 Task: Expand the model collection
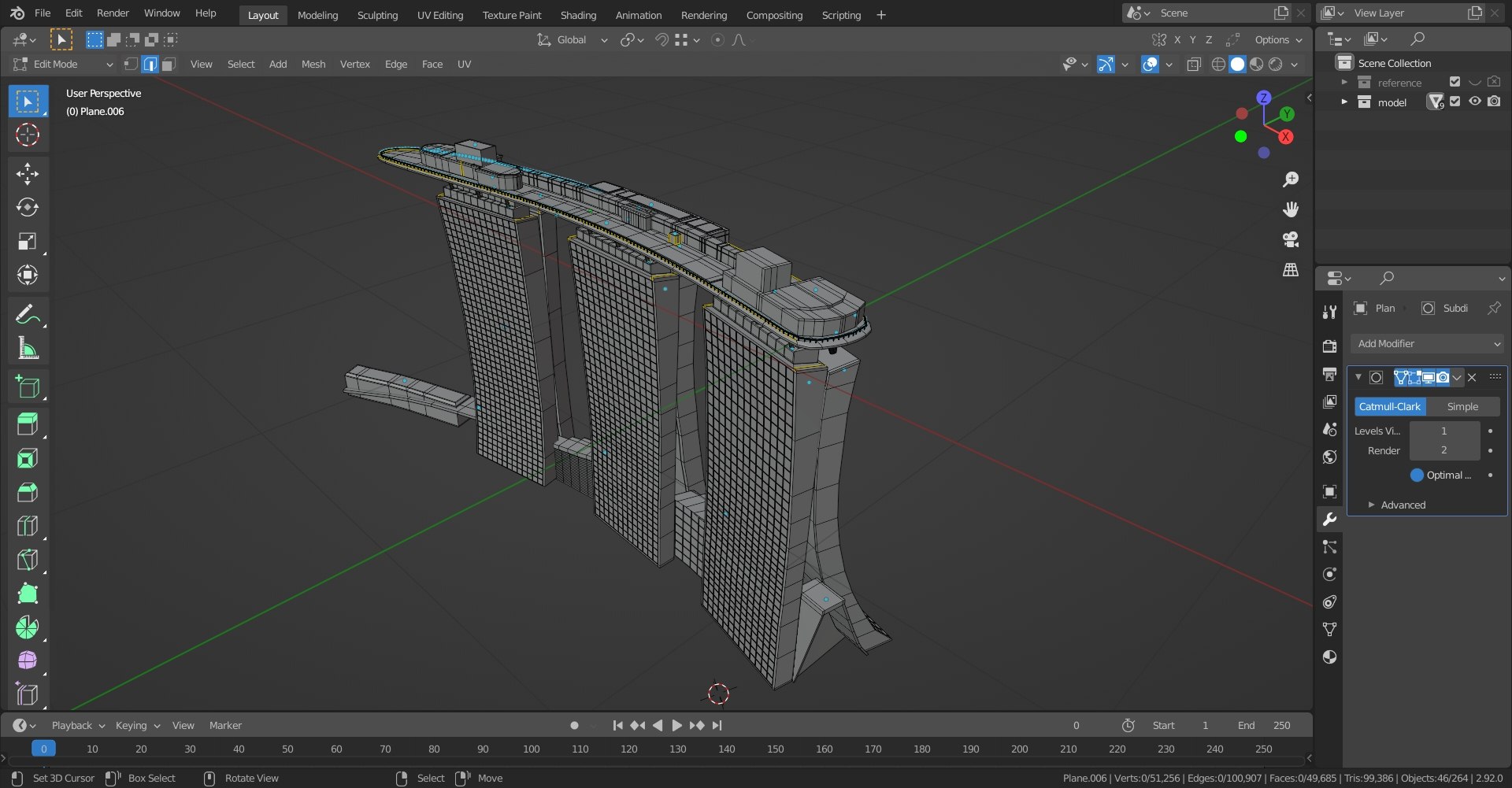coord(1344,102)
